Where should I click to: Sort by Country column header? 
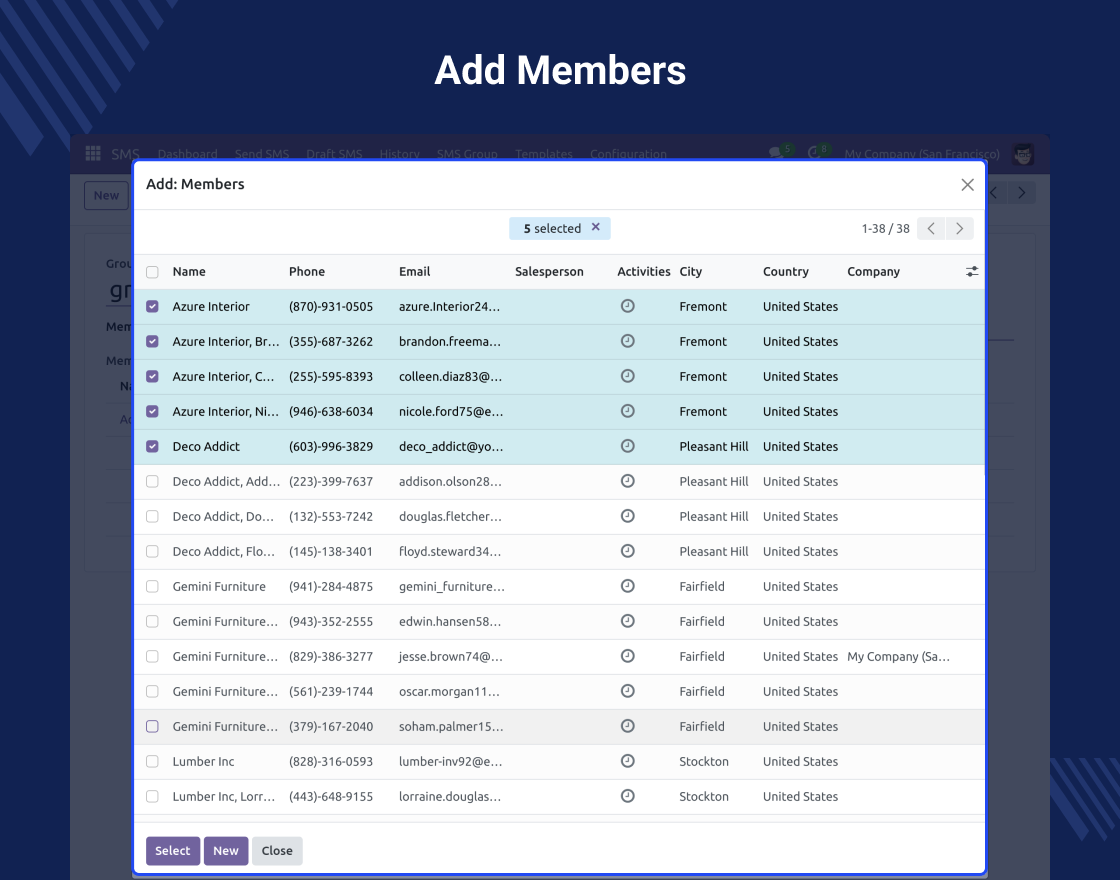tap(785, 272)
